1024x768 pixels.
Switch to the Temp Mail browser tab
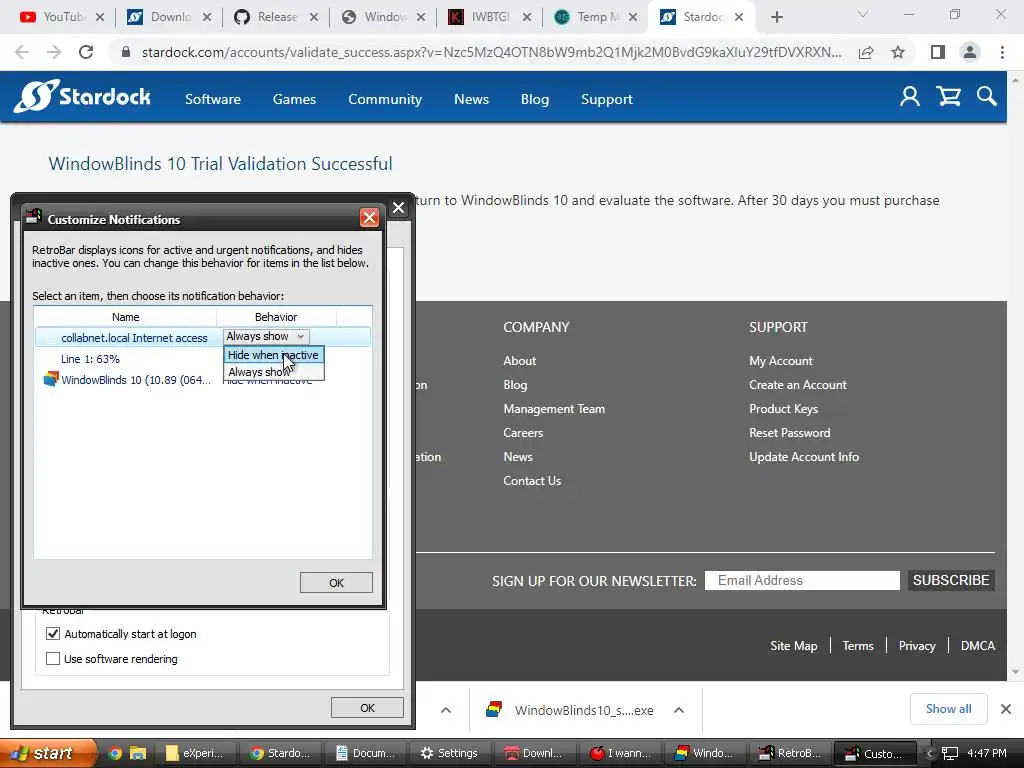(596, 17)
